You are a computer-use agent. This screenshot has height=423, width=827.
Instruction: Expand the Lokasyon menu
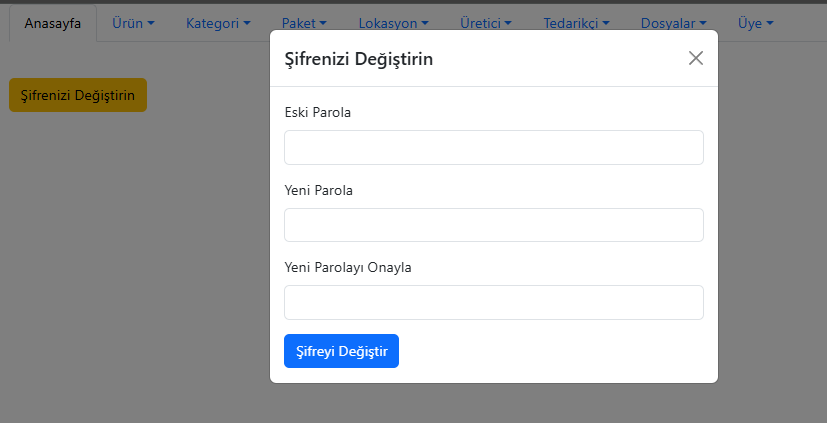coord(394,22)
